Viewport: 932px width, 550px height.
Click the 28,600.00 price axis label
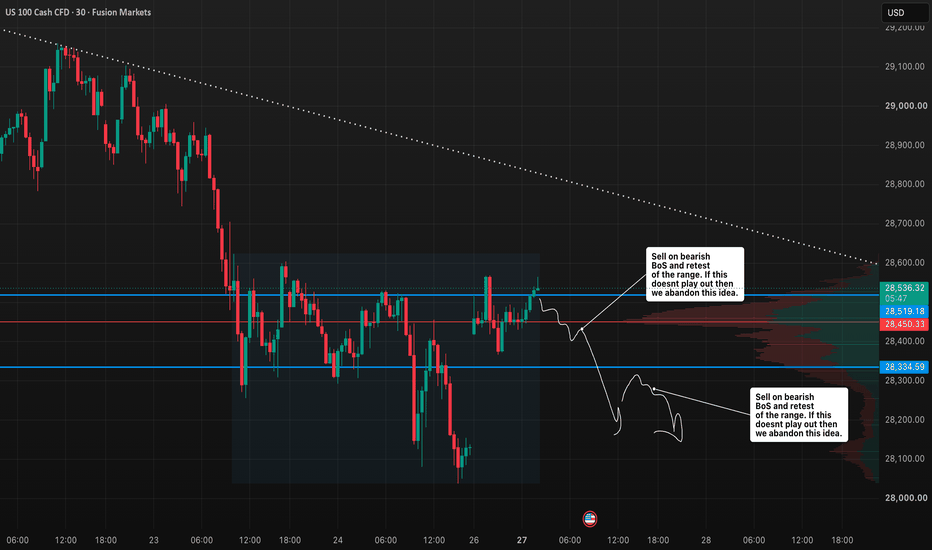(x=905, y=263)
